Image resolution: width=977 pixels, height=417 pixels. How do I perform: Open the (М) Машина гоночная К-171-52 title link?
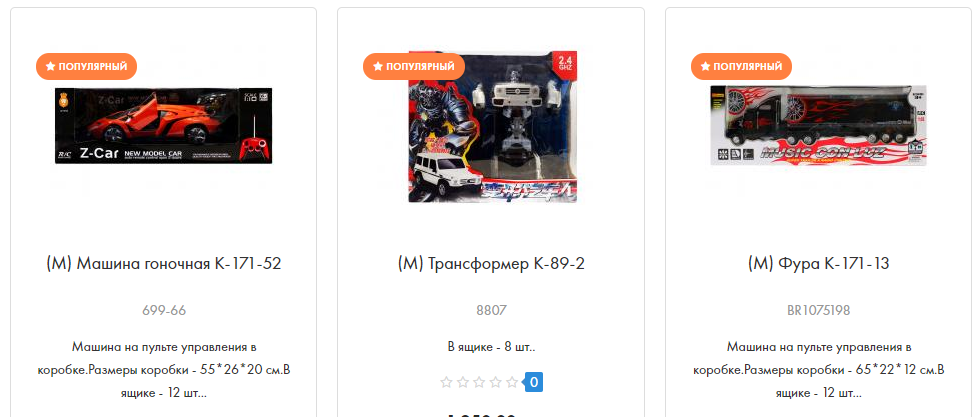point(164,264)
